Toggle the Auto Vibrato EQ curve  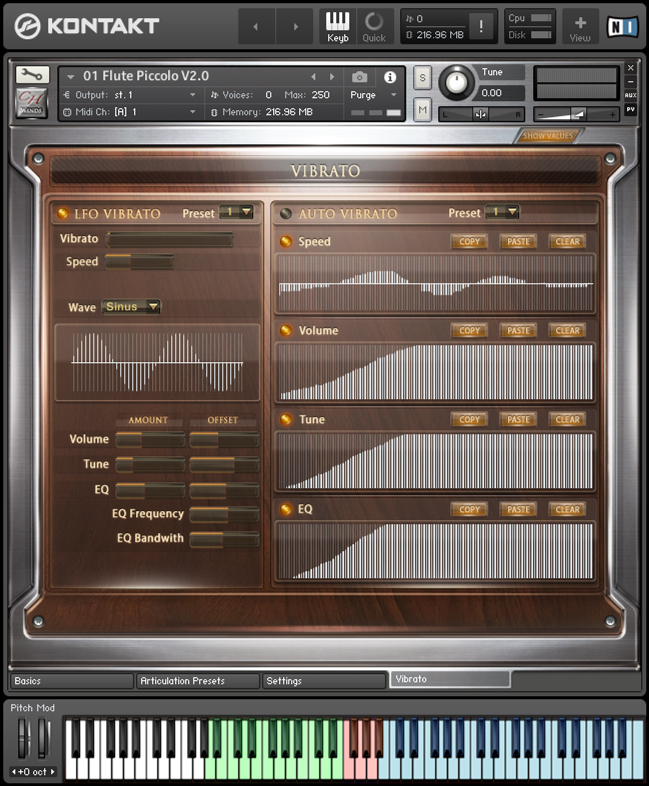286,509
